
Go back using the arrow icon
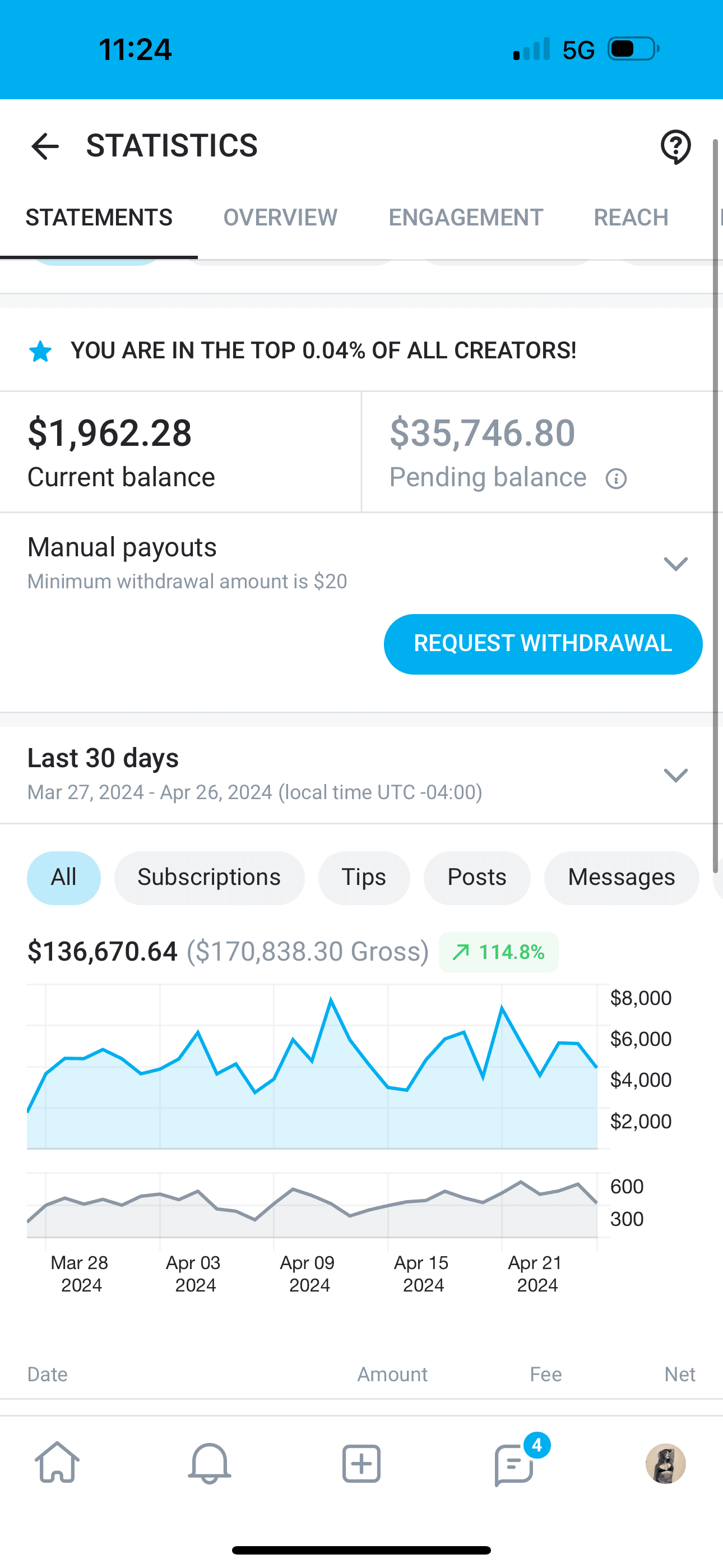(x=45, y=146)
